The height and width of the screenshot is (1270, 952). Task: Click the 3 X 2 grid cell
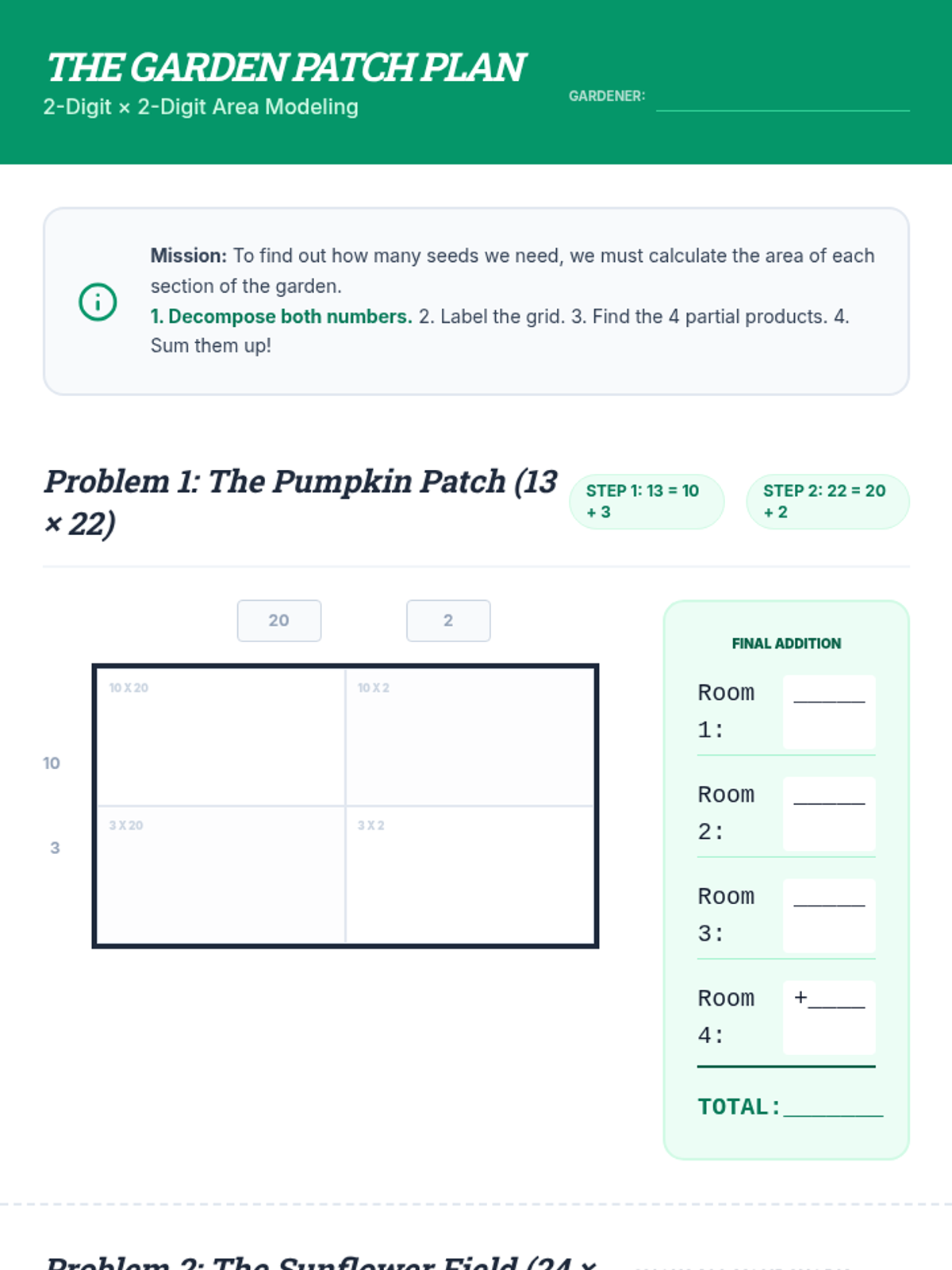(x=470, y=875)
